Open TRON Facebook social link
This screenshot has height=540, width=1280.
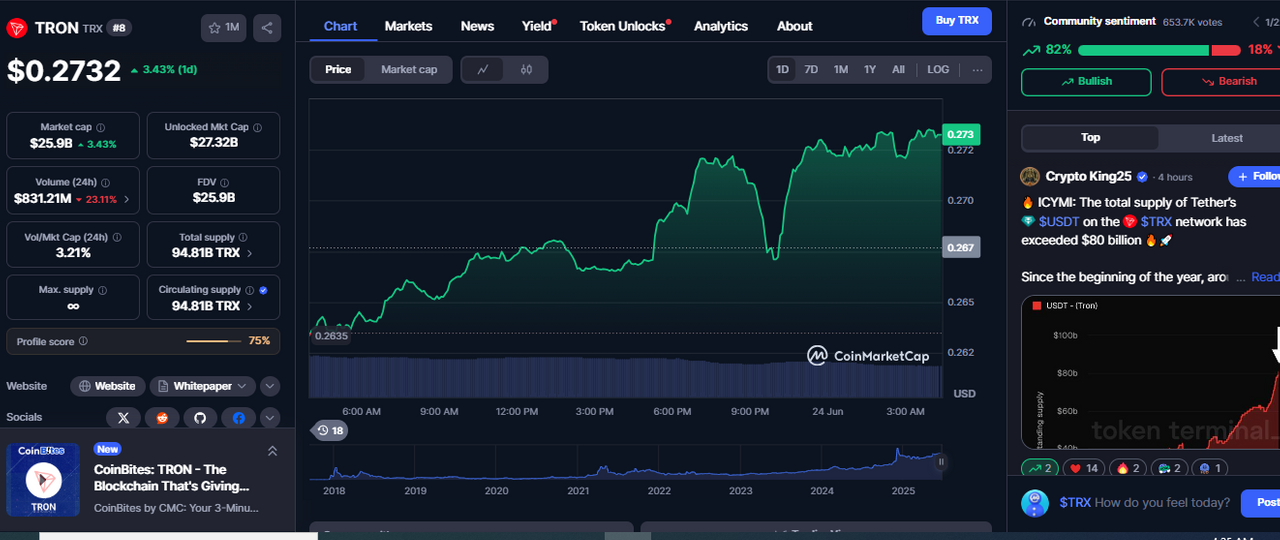pos(239,417)
